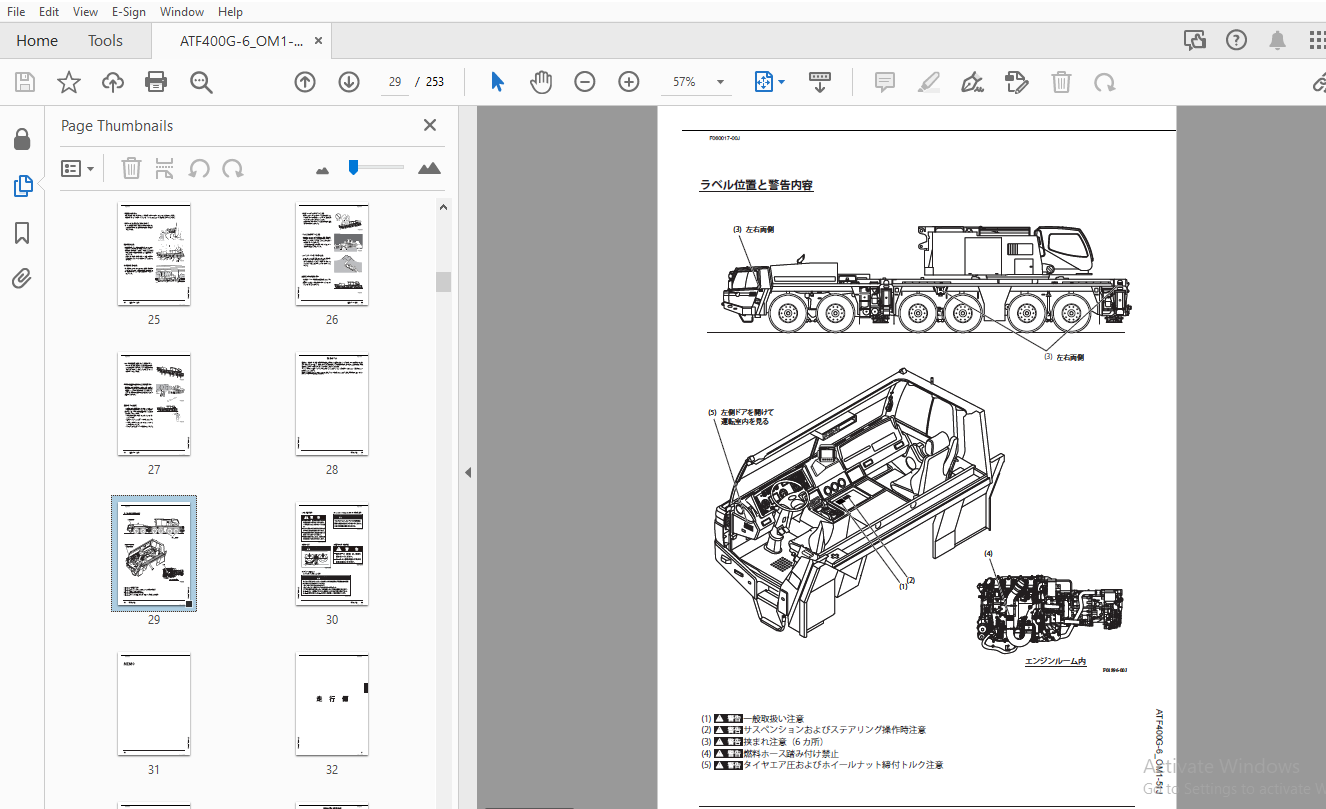The image size is (1326, 809).
Task: Select page 30 thumbnail
Action: click(x=332, y=555)
